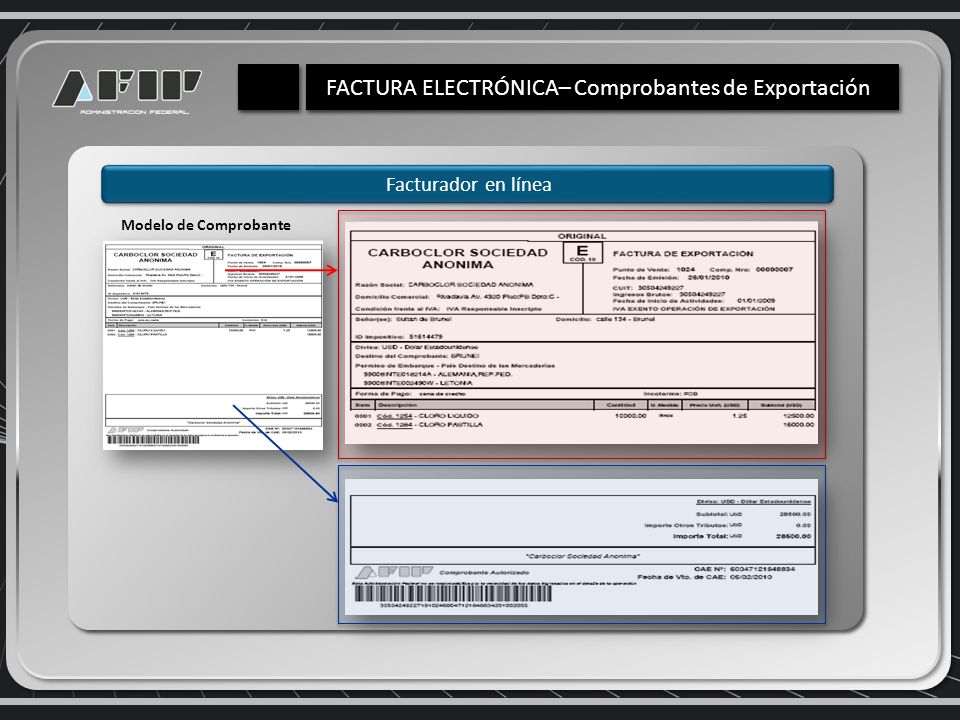Open the underlined 'Cód. 1254' CLORO LIQUIDO link
The width and height of the screenshot is (960, 720).
394,416
